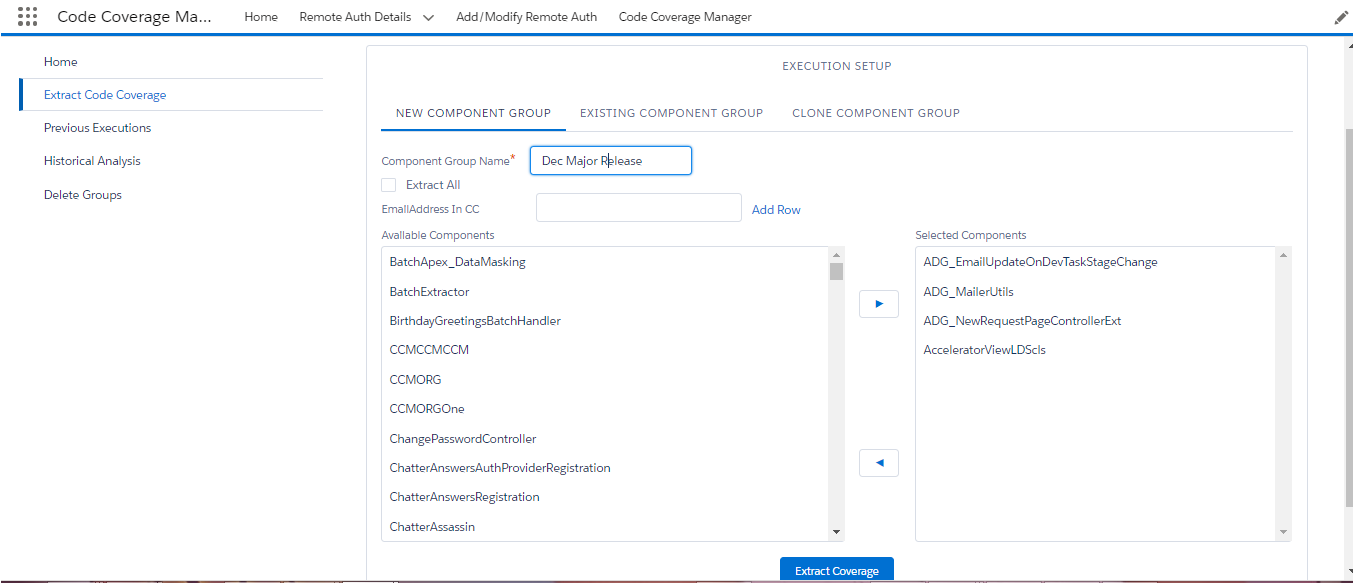1353x583 pixels.
Task: Toggle the Extract All checkbox
Action: pyautogui.click(x=388, y=184)
